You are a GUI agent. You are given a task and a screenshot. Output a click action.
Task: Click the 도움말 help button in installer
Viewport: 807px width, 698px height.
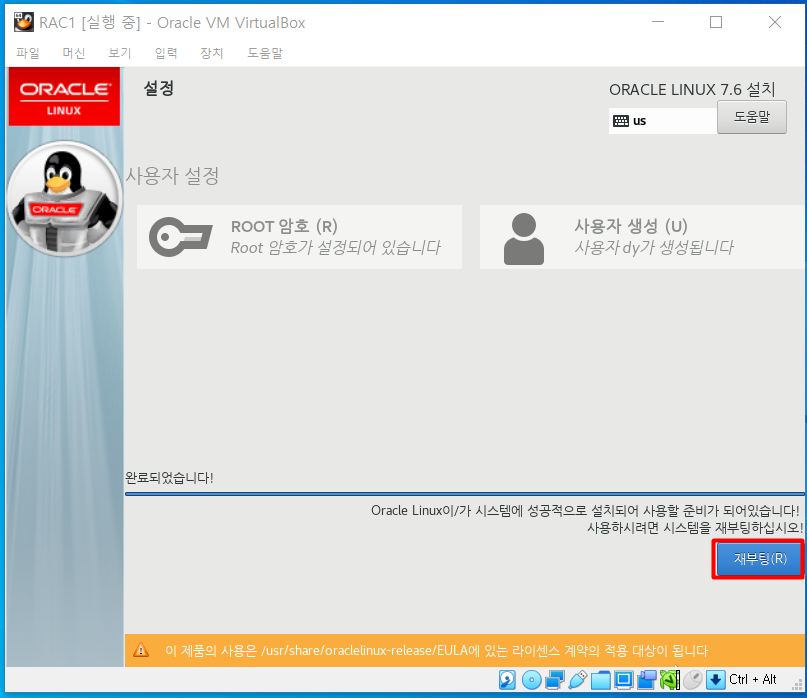[x=751, y=117]
